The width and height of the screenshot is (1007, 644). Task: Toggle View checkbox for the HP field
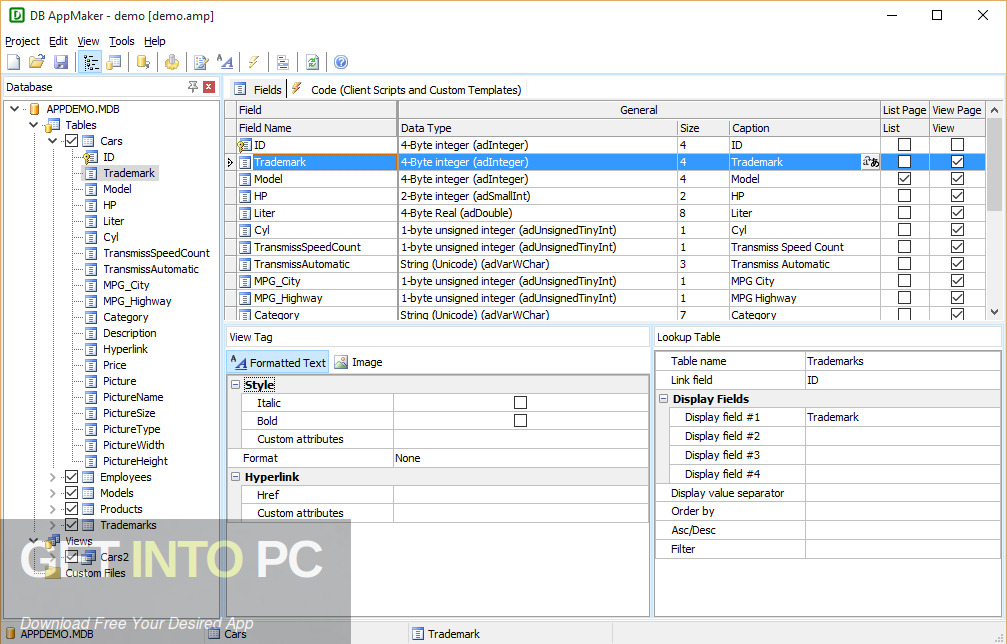[958, 196]
